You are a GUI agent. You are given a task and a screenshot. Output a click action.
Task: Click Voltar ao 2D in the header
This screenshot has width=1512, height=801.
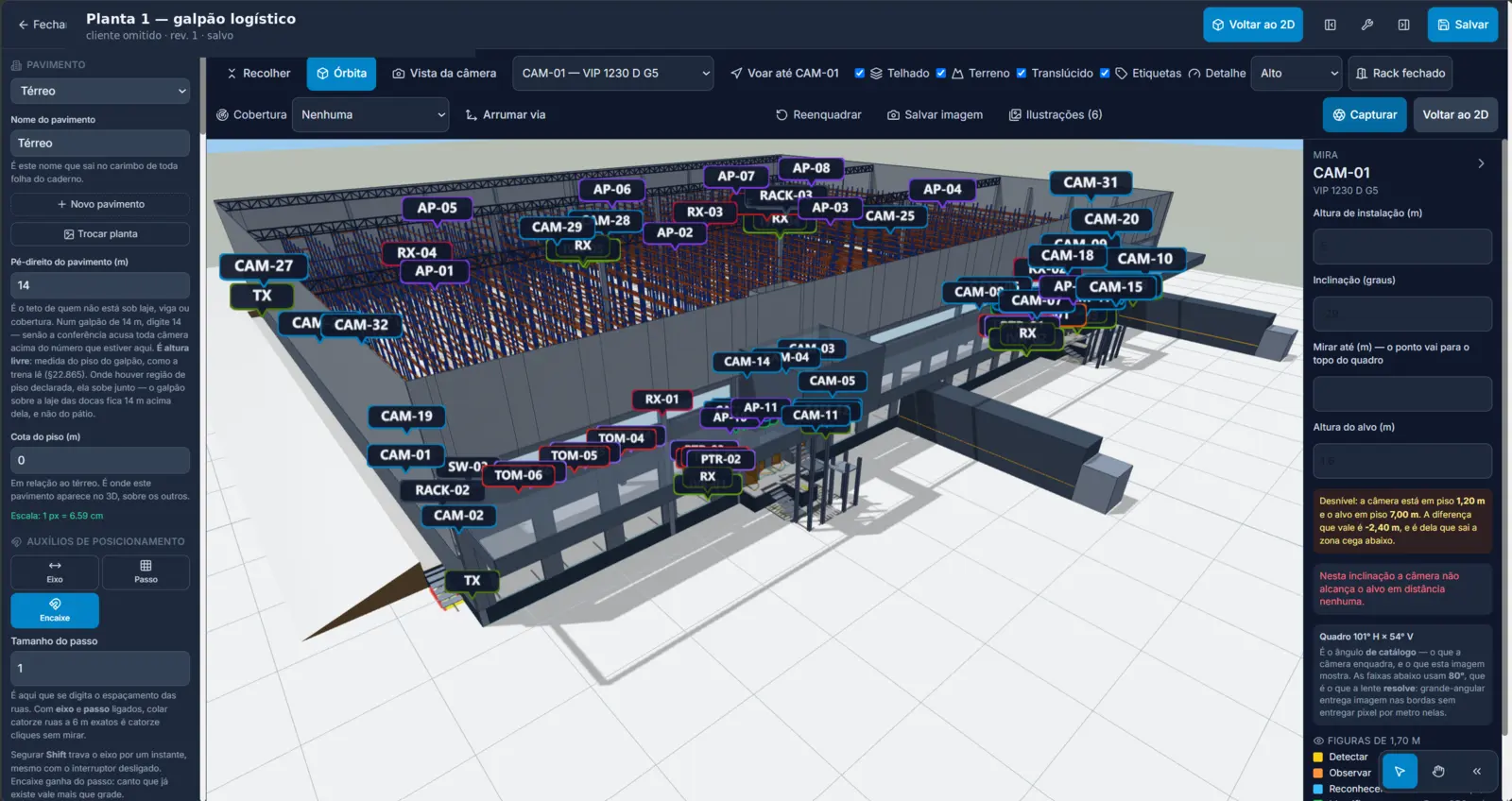pyautogui.click(x=1253, y=25)
